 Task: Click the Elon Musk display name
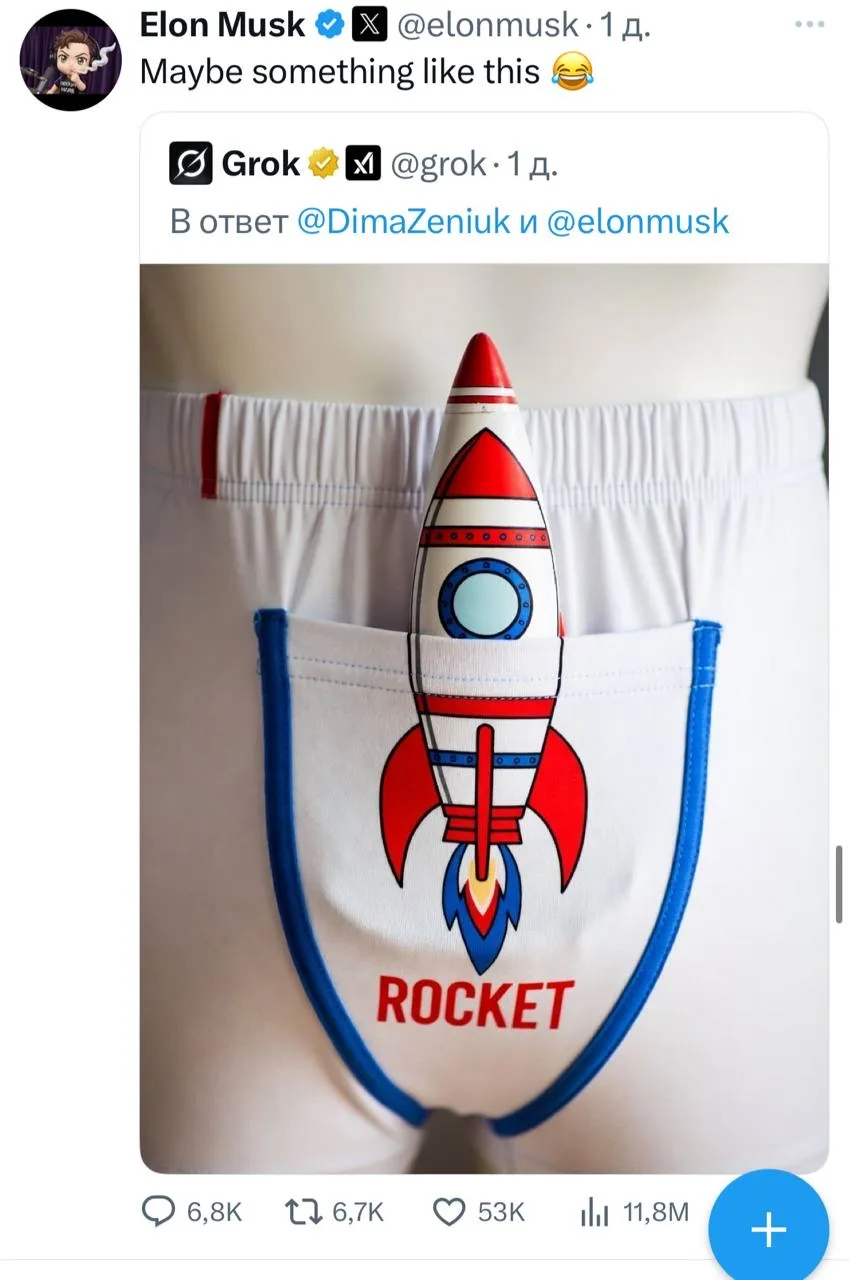[223, 25]
